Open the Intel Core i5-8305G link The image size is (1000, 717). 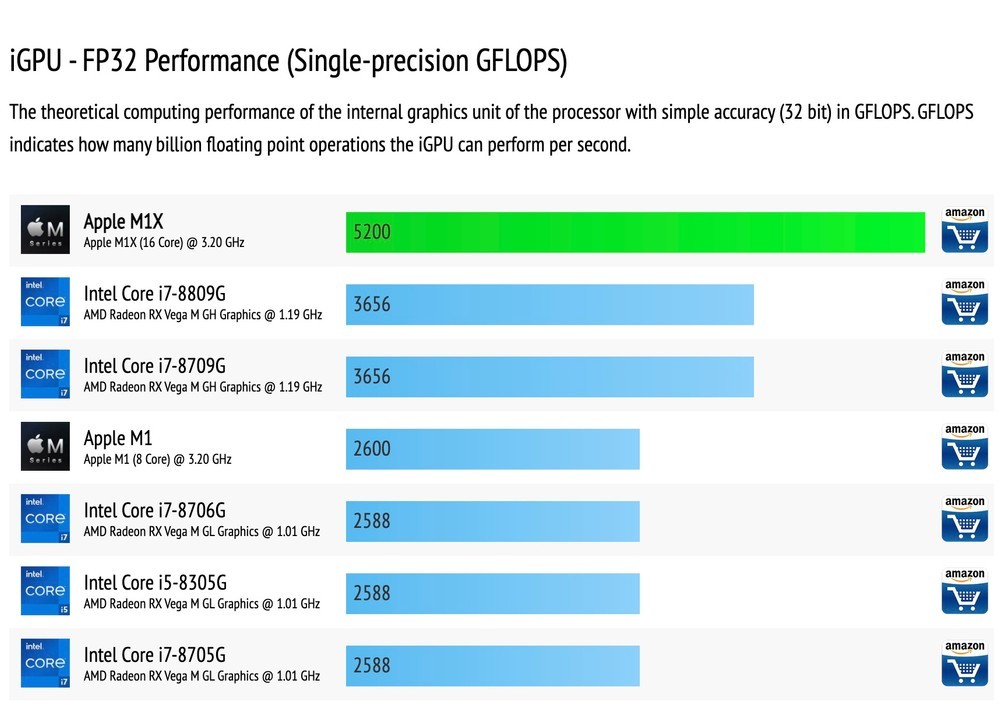pos(154,583)
